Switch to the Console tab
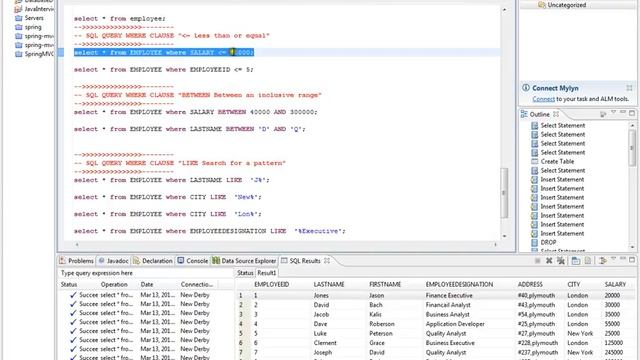640x360 pixels. pos(192,260)
